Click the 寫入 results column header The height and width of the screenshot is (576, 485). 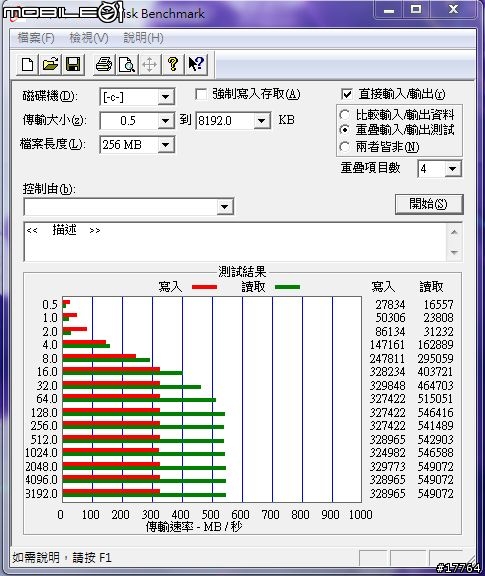pyautogui.click(x=384, y=287)
